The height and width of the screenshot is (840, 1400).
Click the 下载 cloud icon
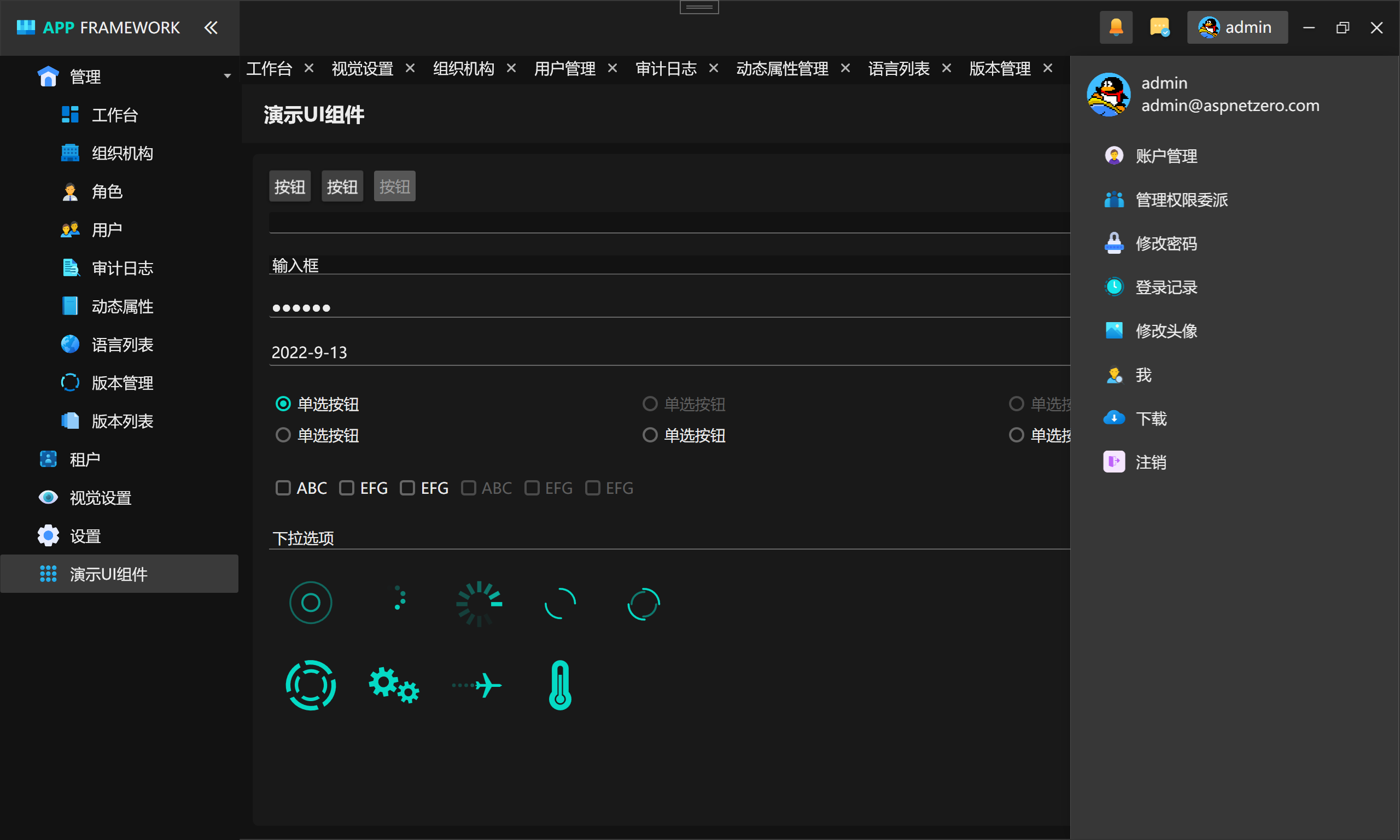point(1113,418)
